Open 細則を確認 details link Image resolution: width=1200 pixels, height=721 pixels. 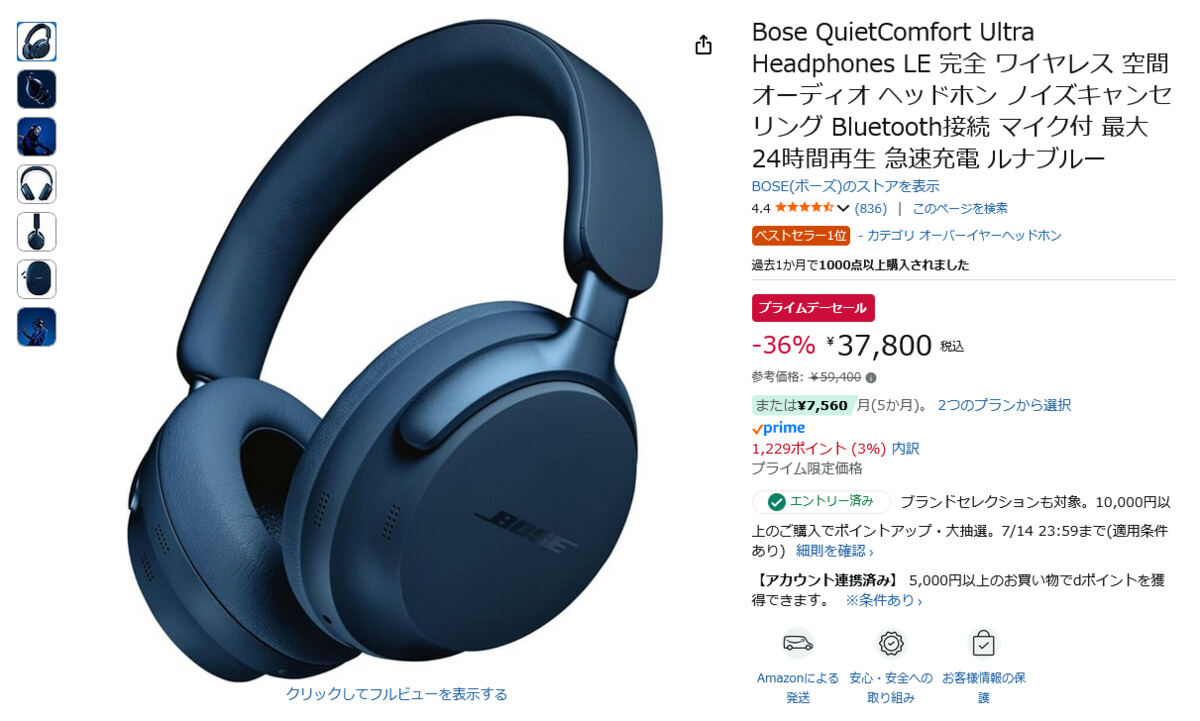pos(834,551)
